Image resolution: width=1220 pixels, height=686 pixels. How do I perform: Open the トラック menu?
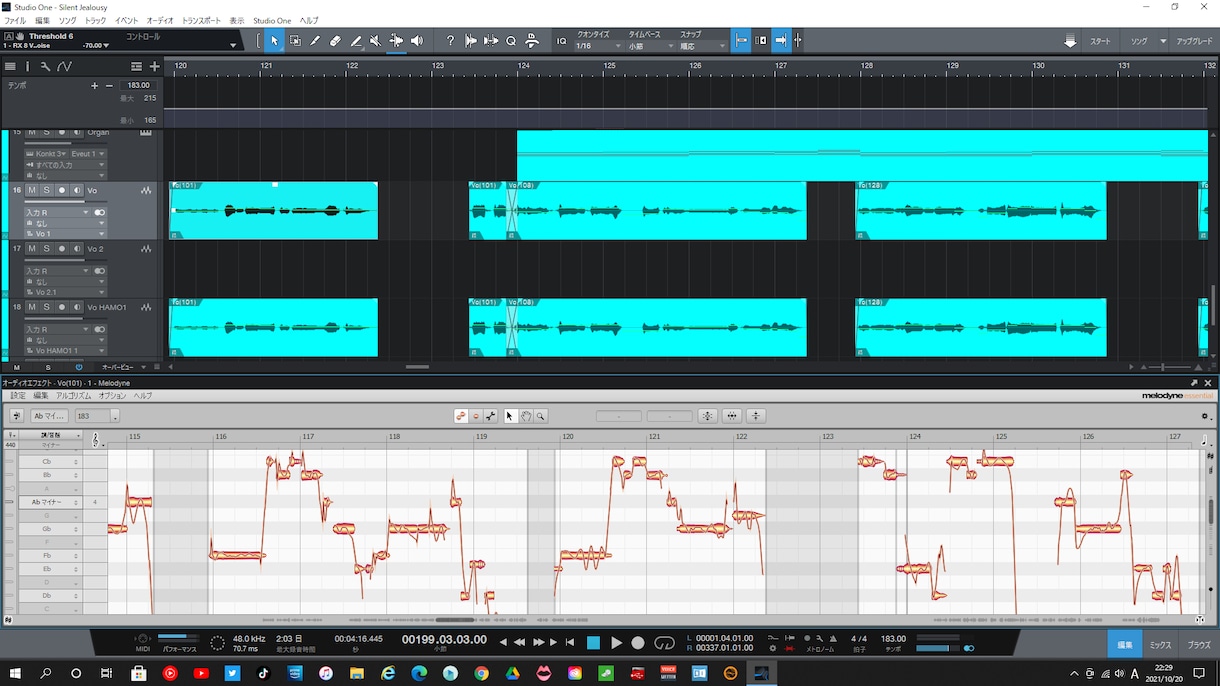[95, 20]
